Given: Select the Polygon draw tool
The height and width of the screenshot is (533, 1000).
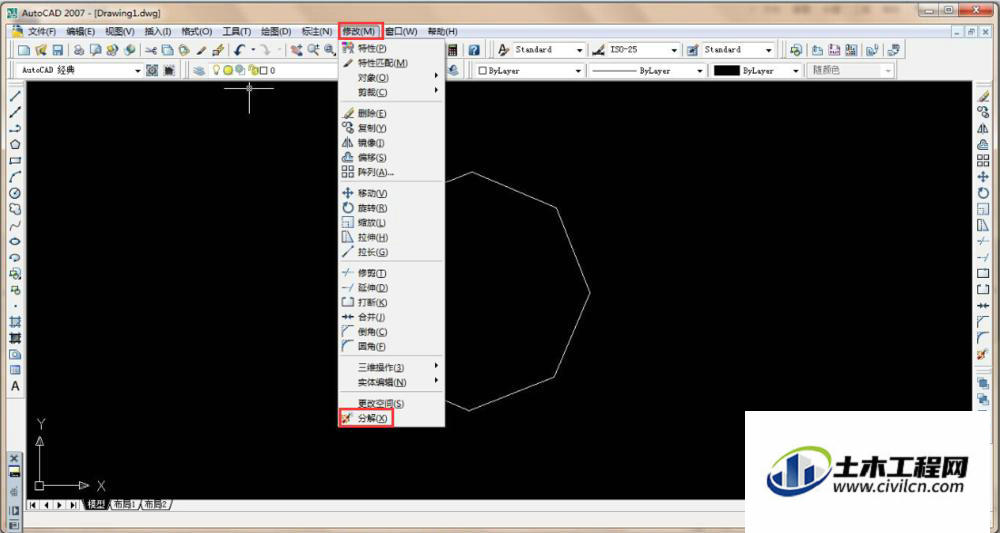Looking at the screenshot, I should pos(15,145).
